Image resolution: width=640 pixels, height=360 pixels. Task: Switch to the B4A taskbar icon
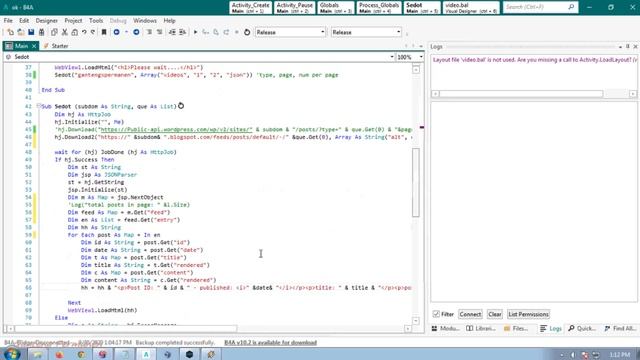click(x=146, y=354)
